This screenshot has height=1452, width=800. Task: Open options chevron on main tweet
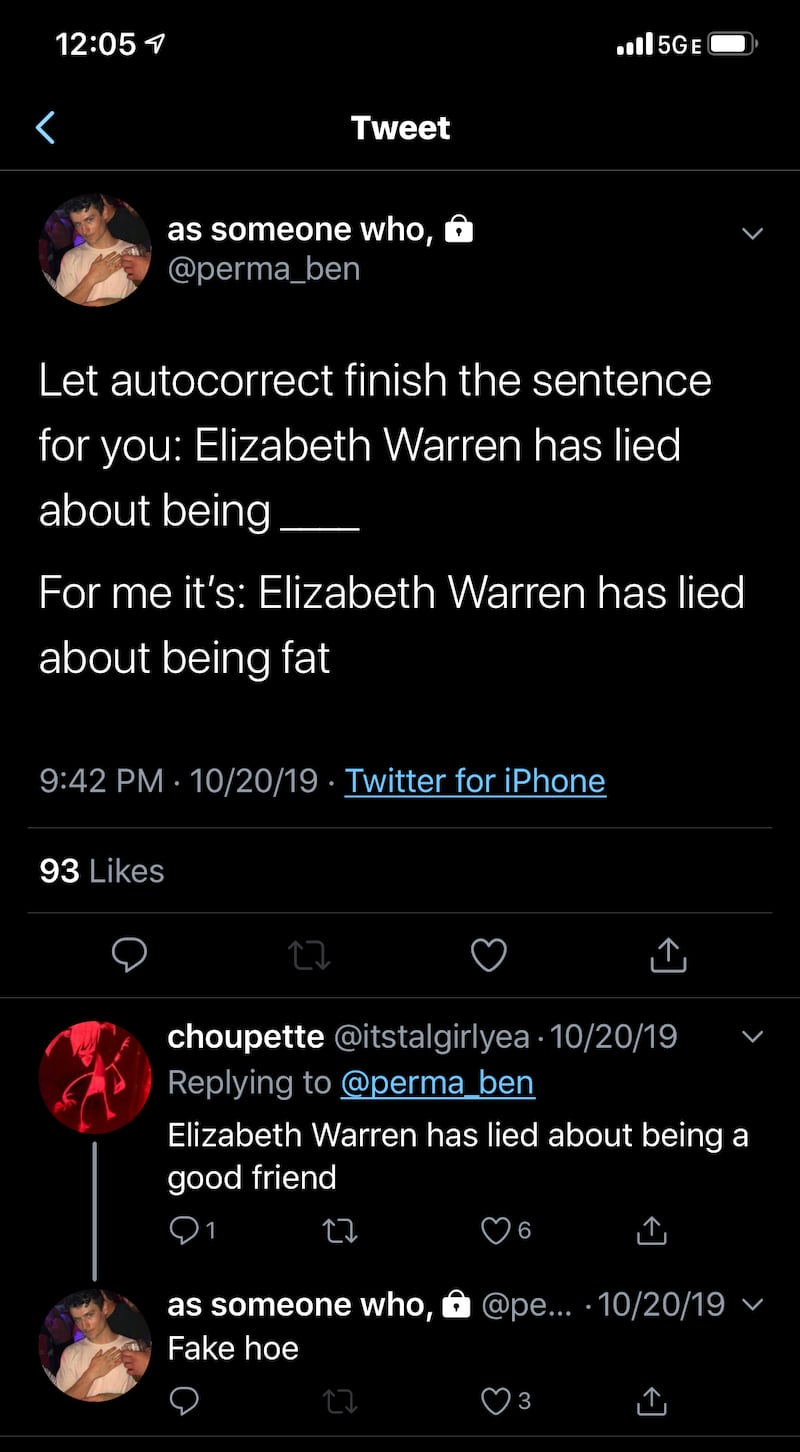(x=752, y=234)
